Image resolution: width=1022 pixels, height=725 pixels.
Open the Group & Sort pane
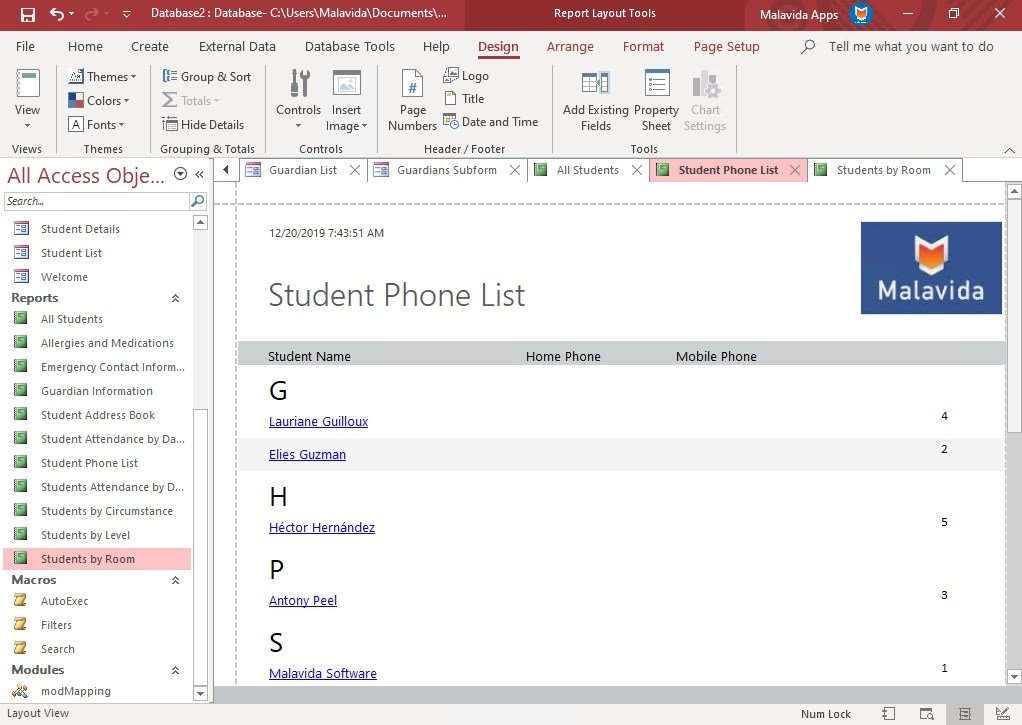click(x=207, y=76)
